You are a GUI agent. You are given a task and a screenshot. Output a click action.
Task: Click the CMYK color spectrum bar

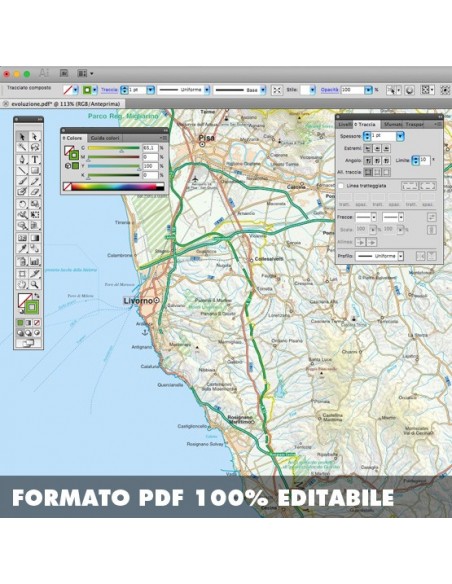(x=114, y=187)
